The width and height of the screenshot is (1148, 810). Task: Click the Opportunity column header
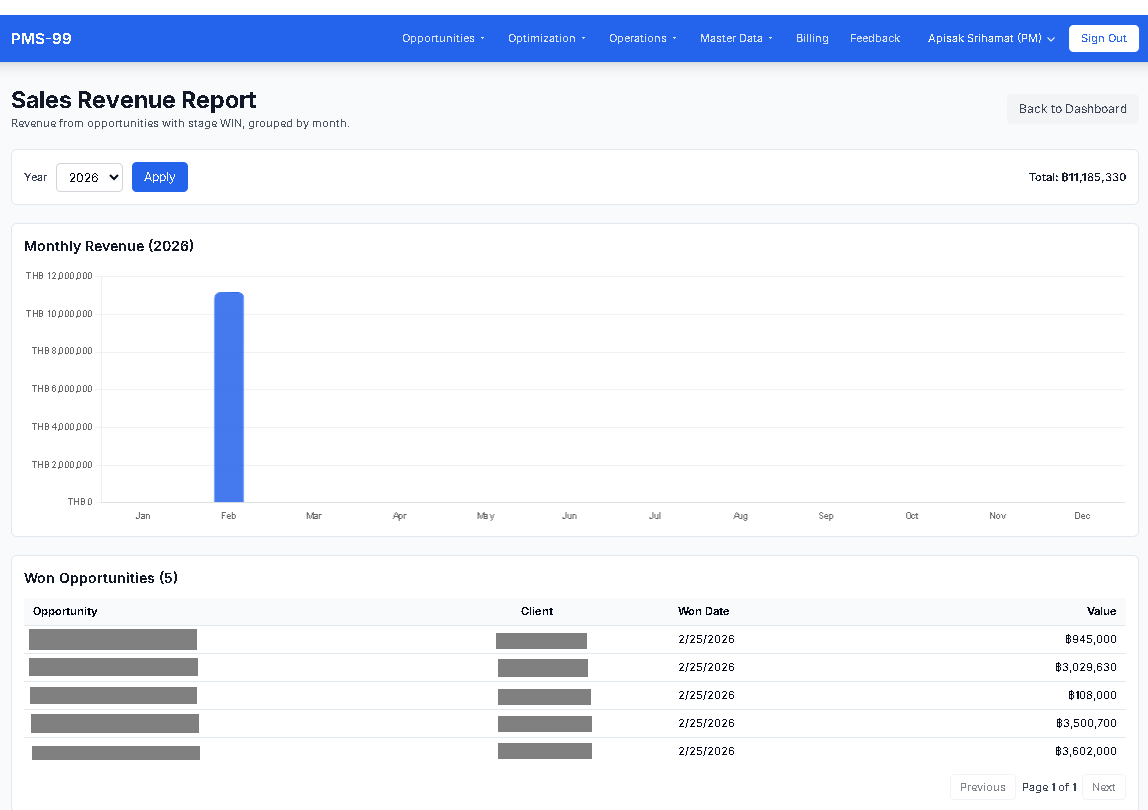65,611
